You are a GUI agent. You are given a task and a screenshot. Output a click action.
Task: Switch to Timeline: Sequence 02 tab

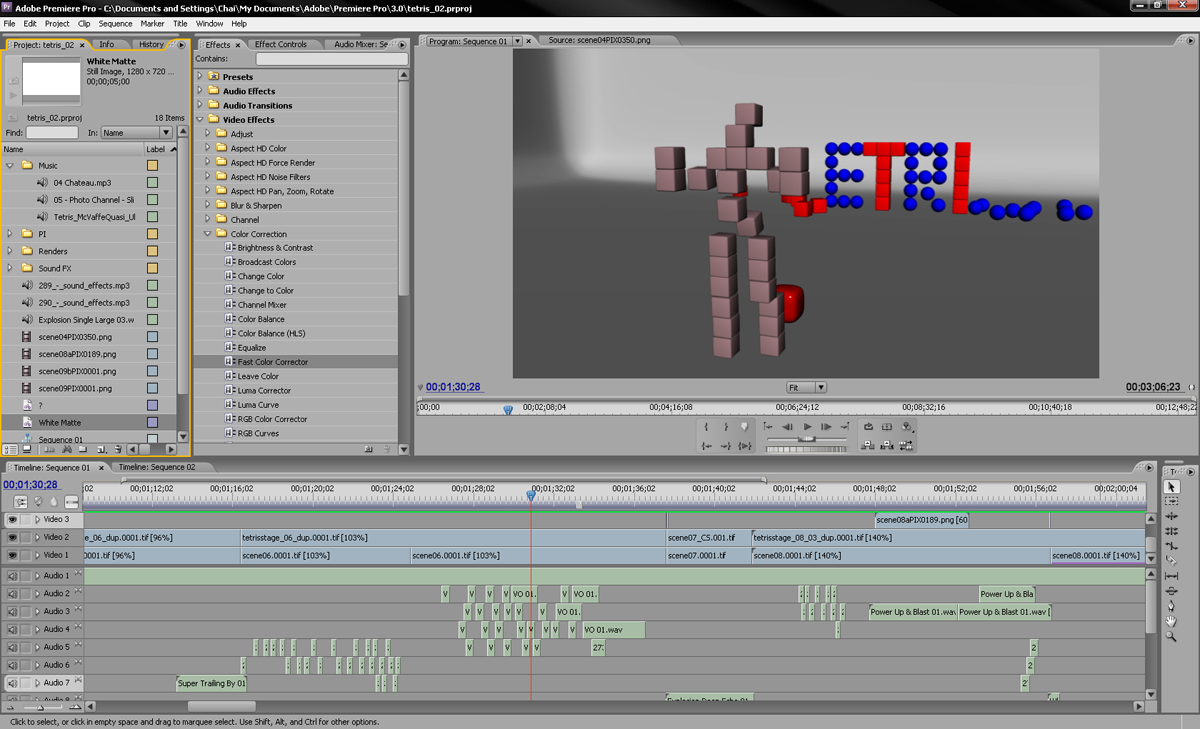pos(156,467)
